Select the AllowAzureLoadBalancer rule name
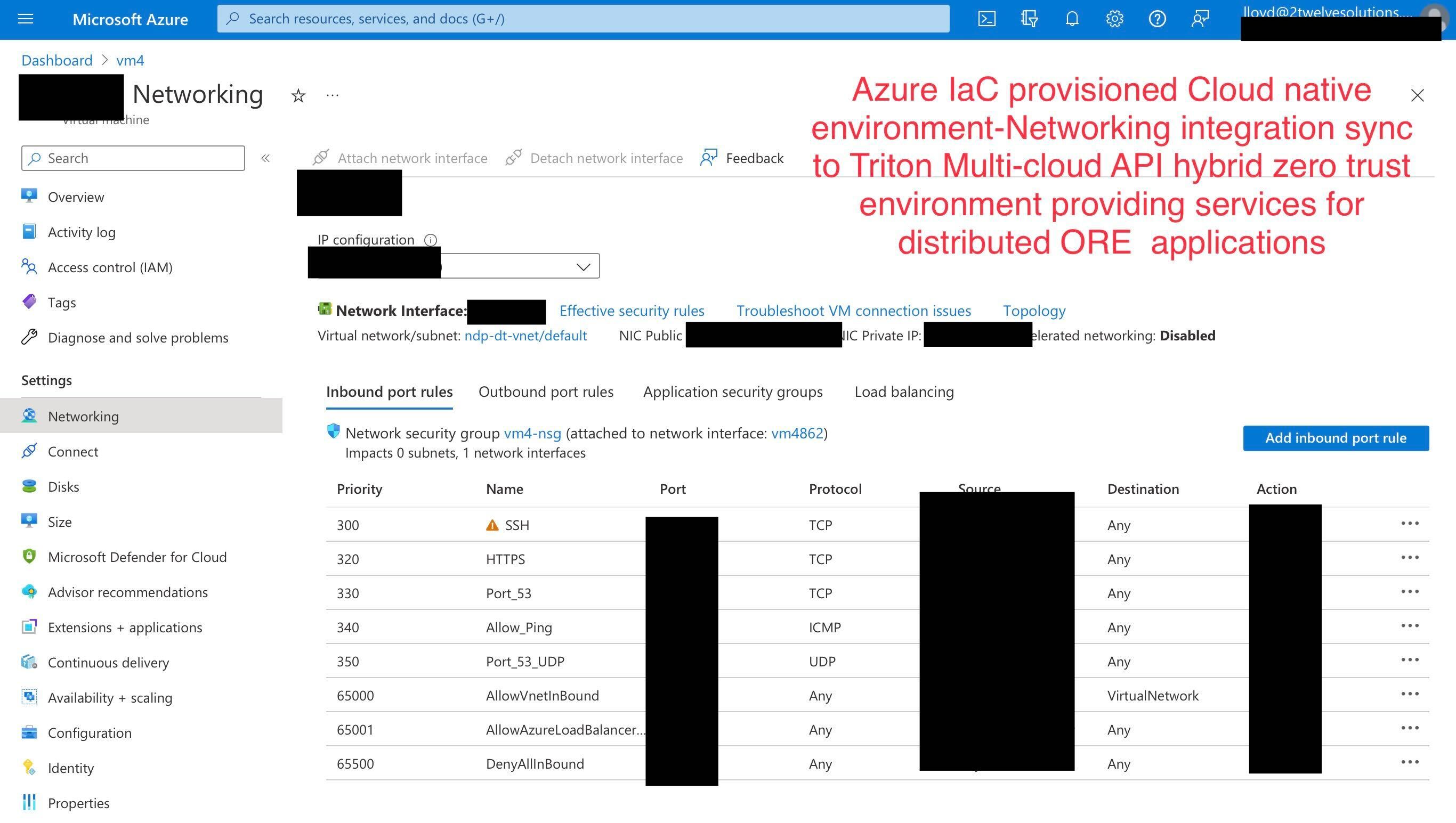 pos(565,730)
